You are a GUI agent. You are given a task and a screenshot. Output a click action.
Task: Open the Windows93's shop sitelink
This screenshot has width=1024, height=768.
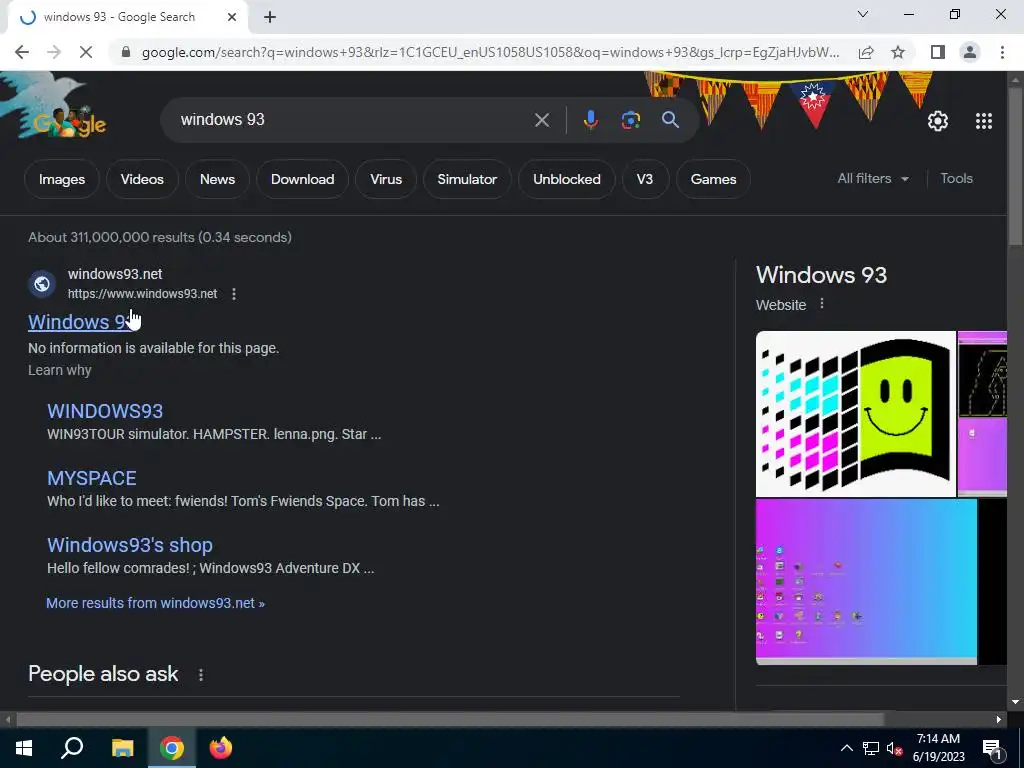pos(130,545)
